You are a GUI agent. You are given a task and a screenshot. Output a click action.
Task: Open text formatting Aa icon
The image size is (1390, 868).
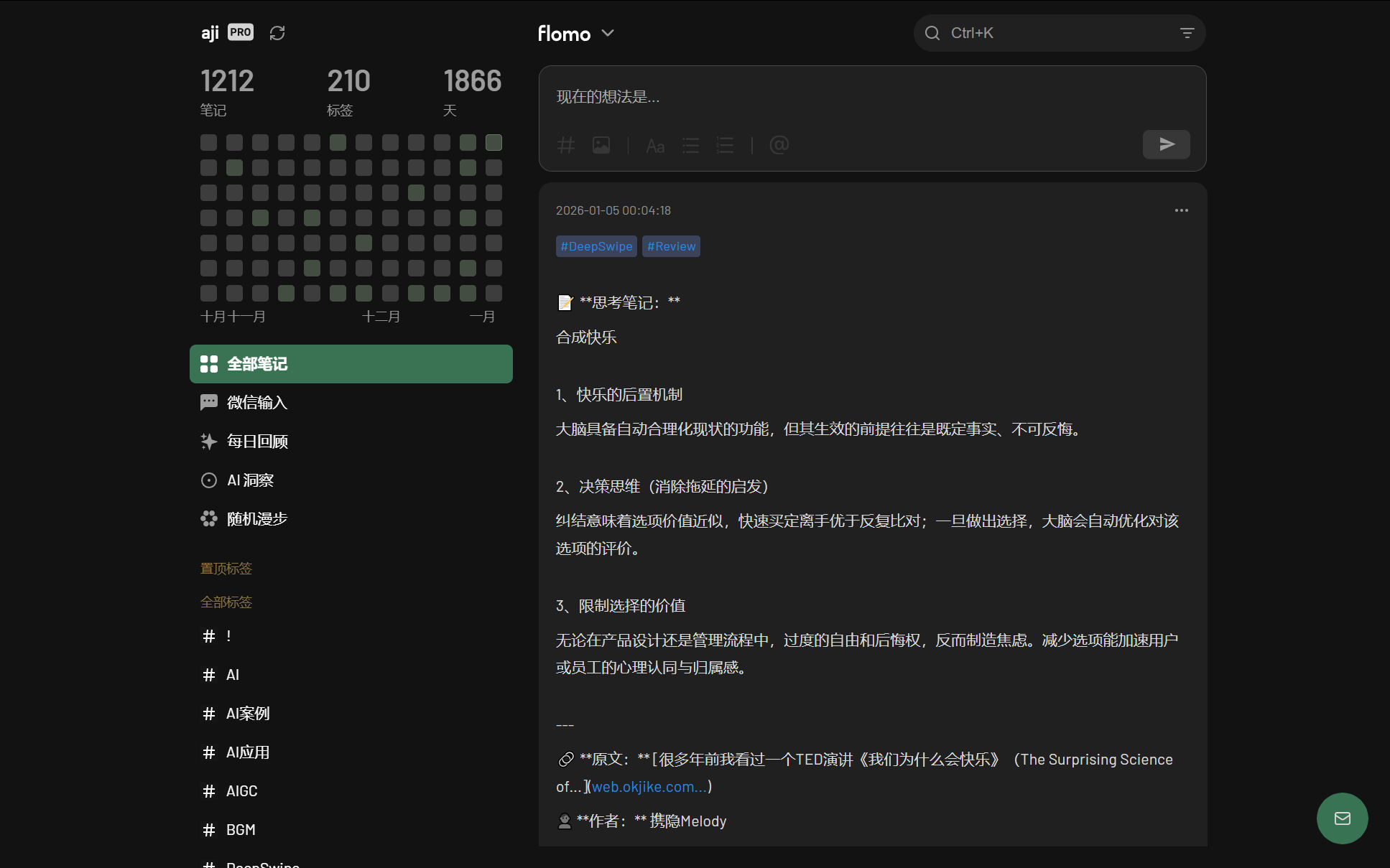pos(654,146)
